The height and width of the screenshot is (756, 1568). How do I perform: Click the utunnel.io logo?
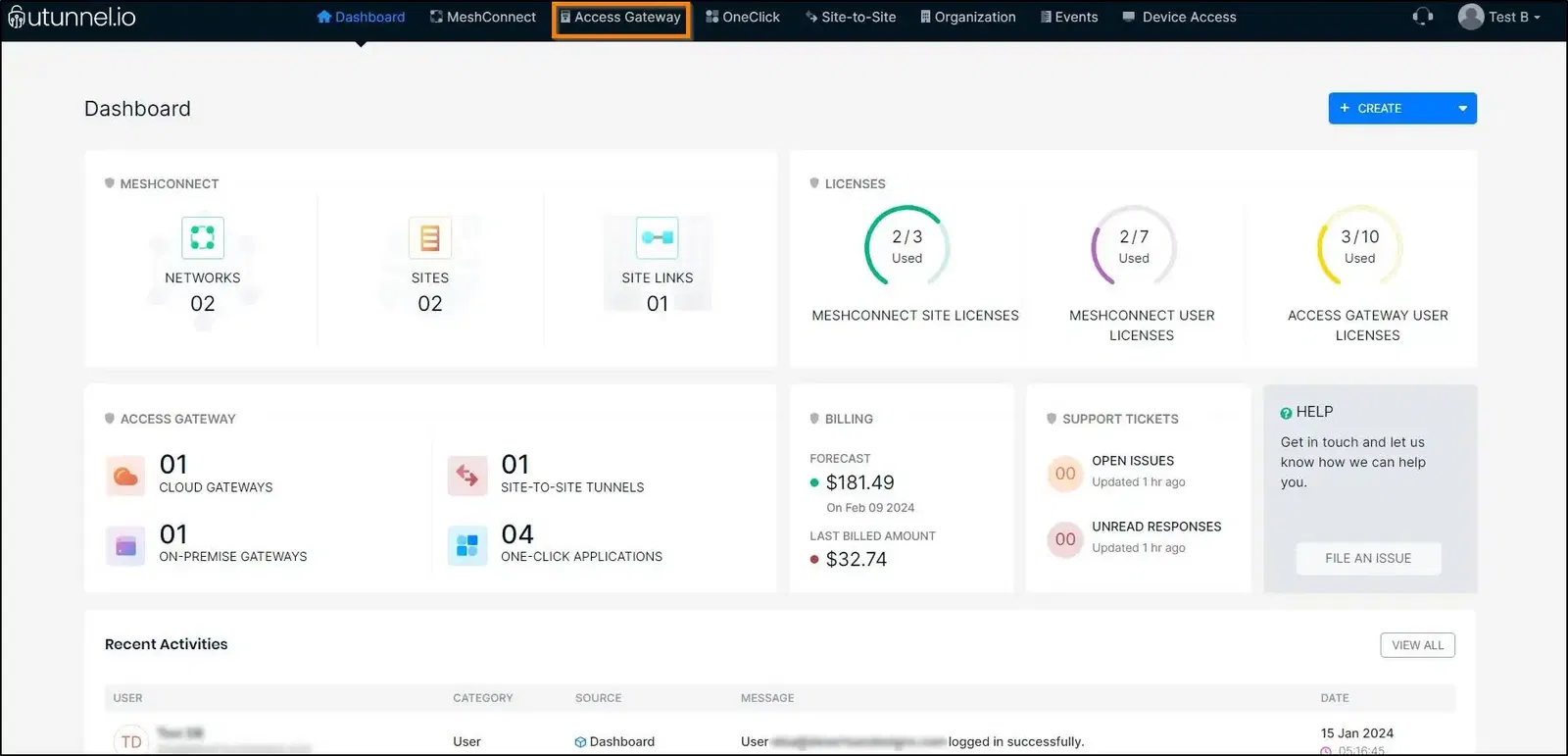pos(72,17)
